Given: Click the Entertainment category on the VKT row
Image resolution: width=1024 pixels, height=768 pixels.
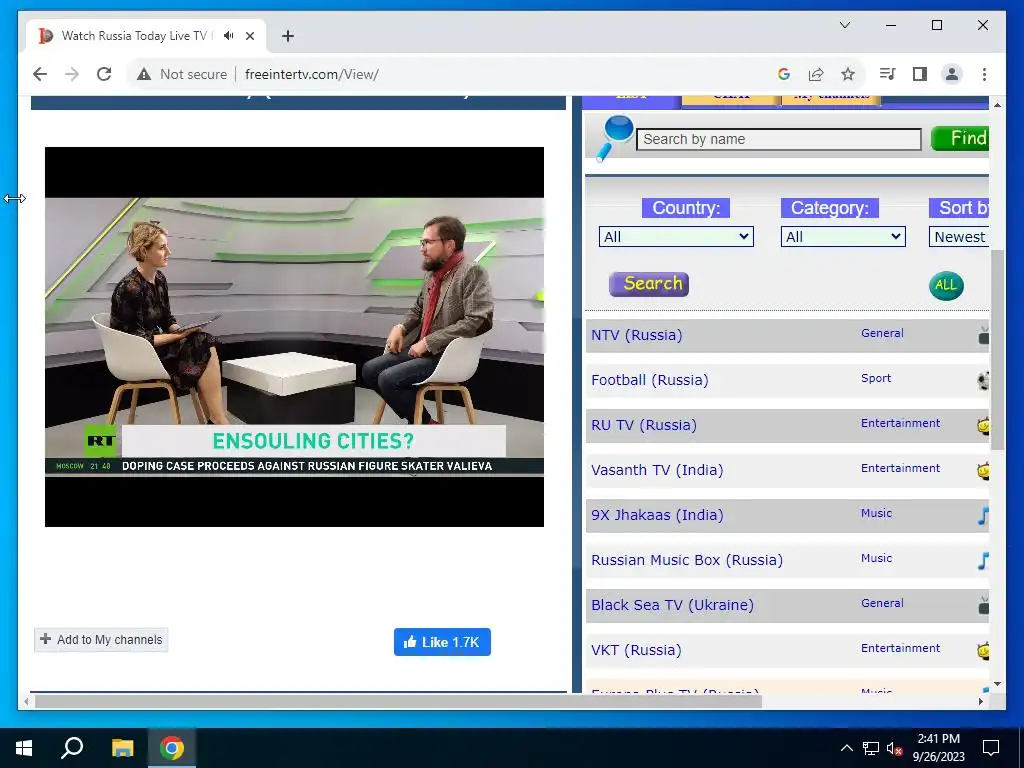Looking at the screenshot, I should tap(901, 648).
